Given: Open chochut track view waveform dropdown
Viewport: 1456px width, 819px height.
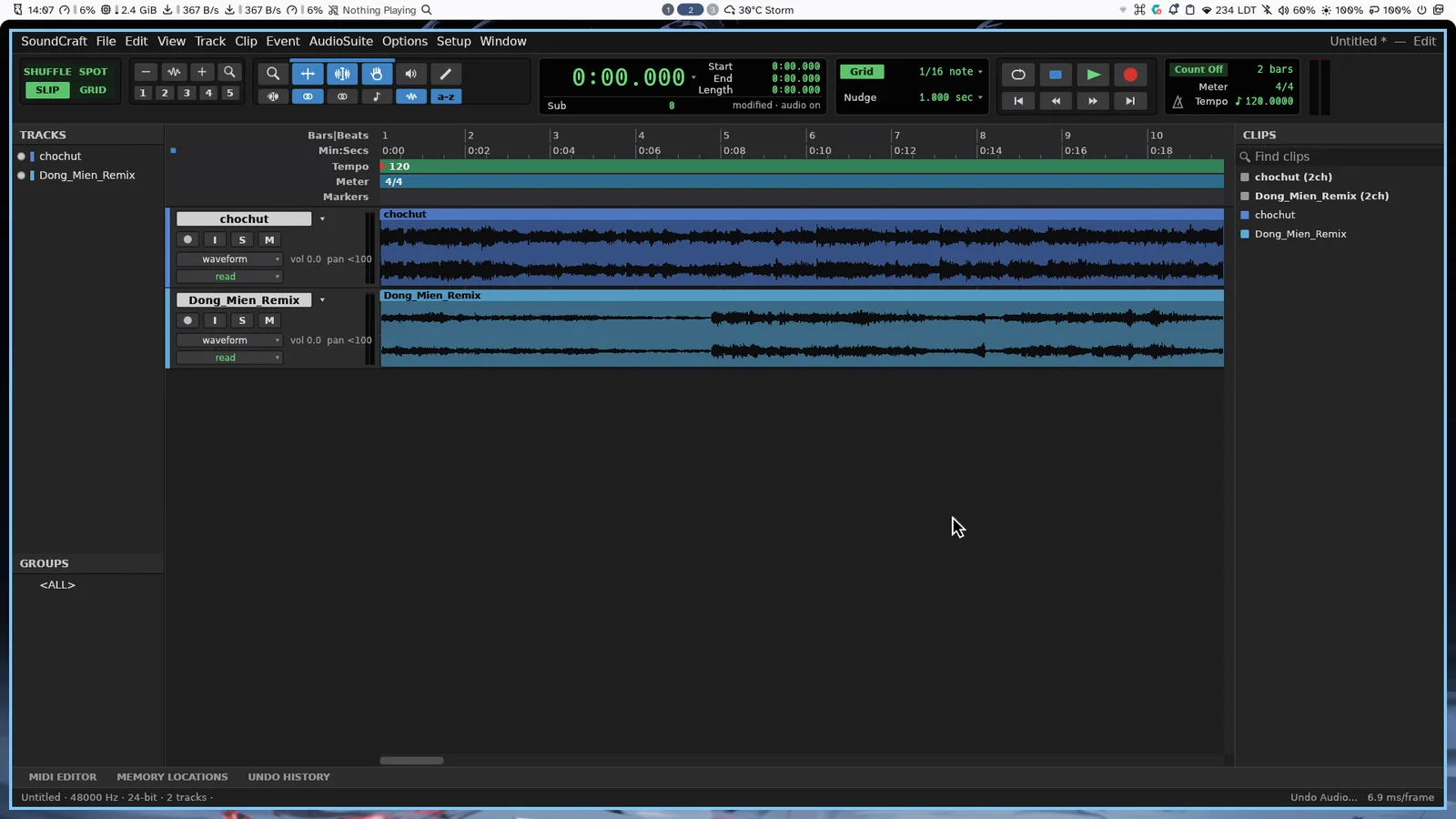Looking at the screenshot, I should pos(229,259).
